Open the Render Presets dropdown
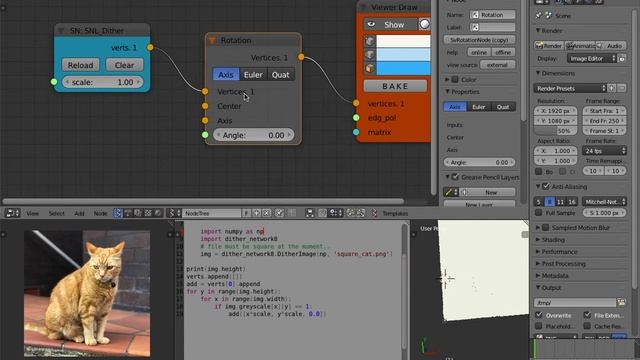The height and width of the screenshot is (360, 640). point(570,88)
